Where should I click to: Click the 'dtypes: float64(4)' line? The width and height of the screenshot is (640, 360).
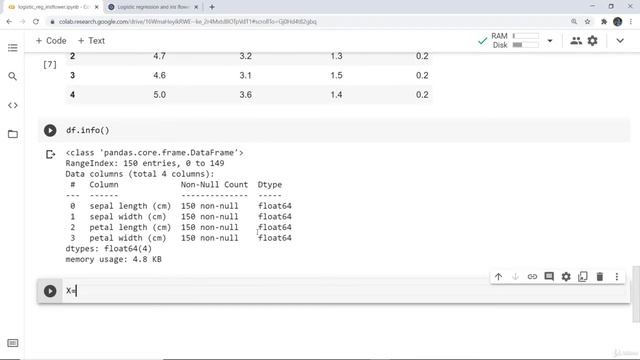tap(109, 249)
